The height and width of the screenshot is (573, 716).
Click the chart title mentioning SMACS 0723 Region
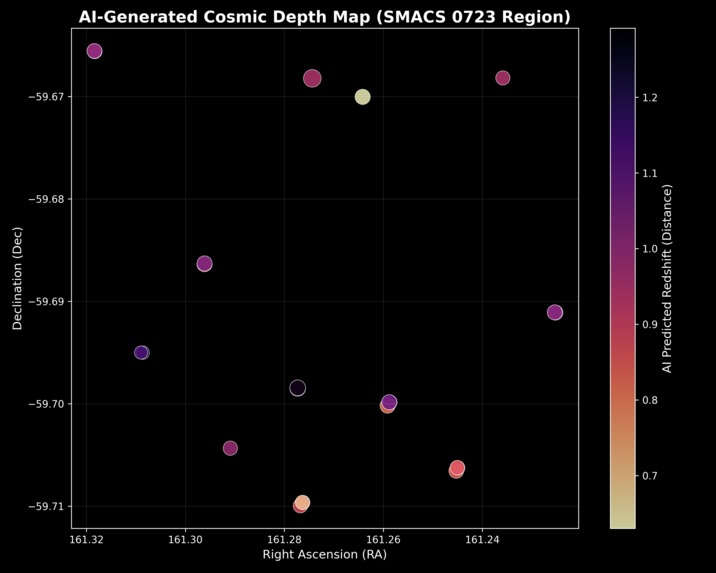[x=325, y=17]
